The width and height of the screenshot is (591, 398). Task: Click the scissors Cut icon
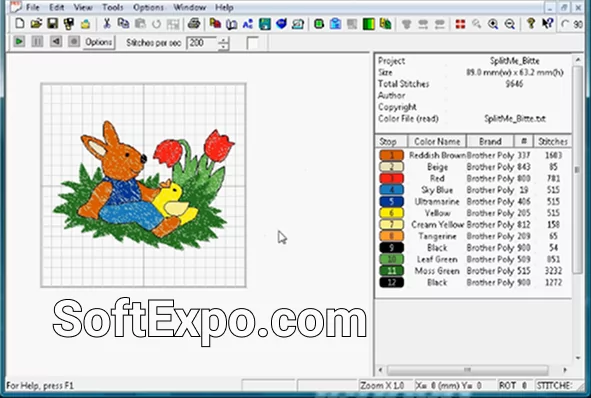pos(107,24)
